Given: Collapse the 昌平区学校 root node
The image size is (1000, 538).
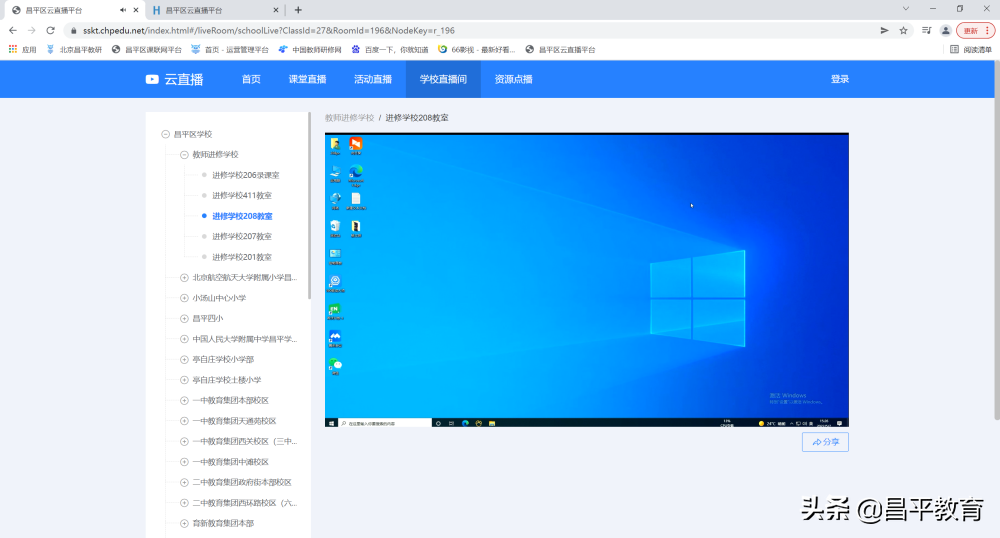Looking at the screenshot, I should pos(166,134).
